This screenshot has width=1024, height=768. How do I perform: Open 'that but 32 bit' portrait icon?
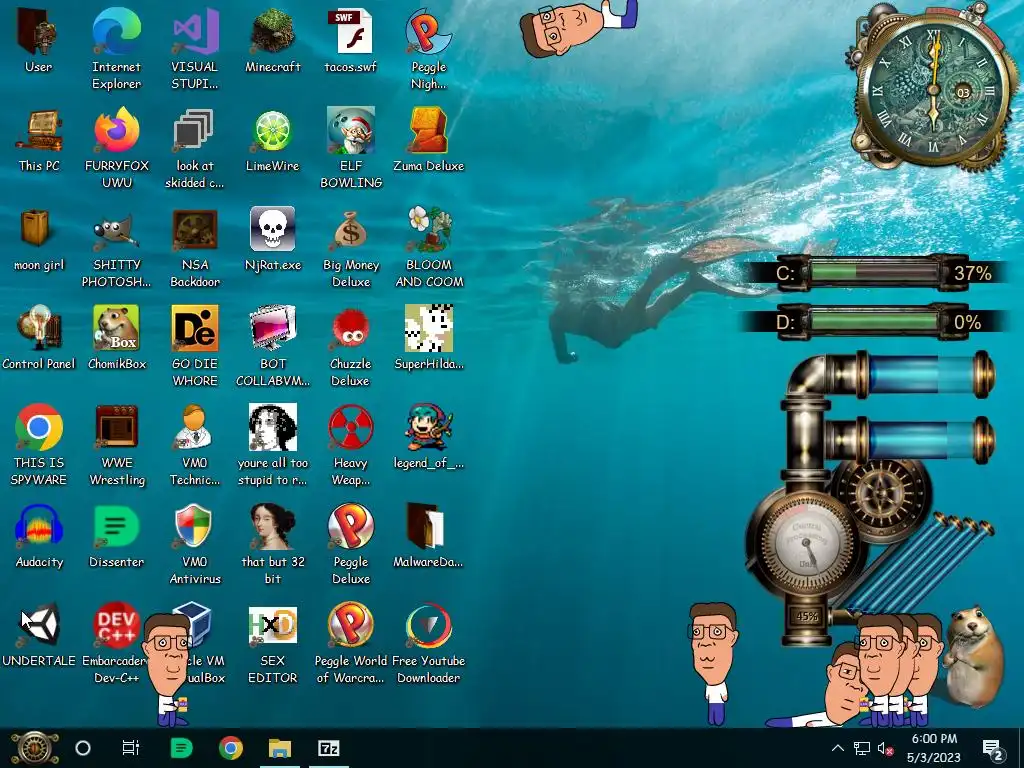pyautogui.click(x=272, y=545)
